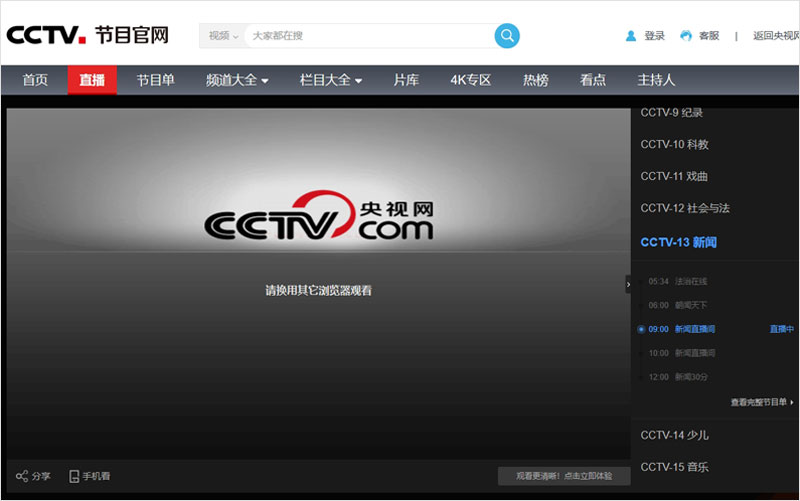Open the 节目单 navigation item
800x501 pixels.
(x=155, y=80)
